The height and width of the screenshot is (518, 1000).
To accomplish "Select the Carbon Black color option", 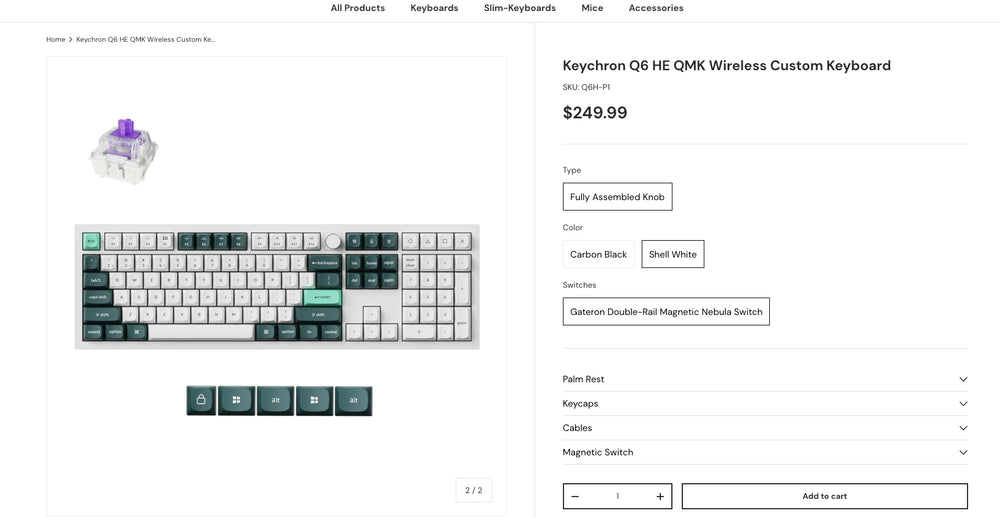I will 599,254.
